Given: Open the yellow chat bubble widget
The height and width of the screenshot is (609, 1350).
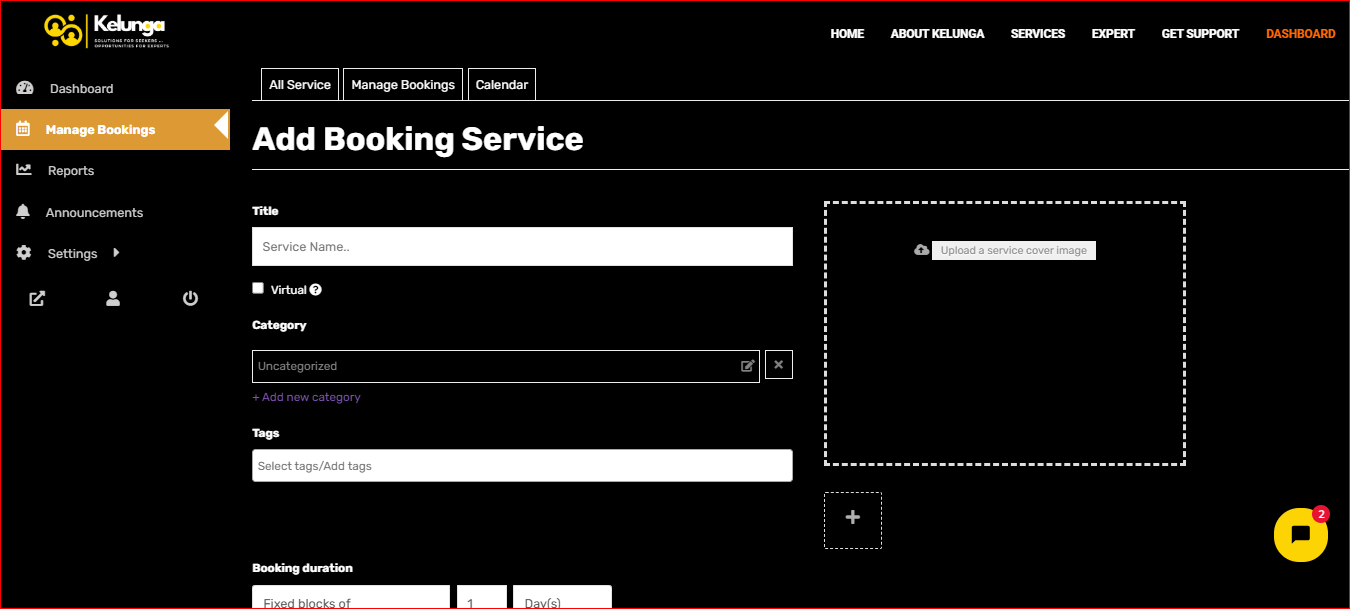Looking at the screenshot, I should pos(1300,535).
